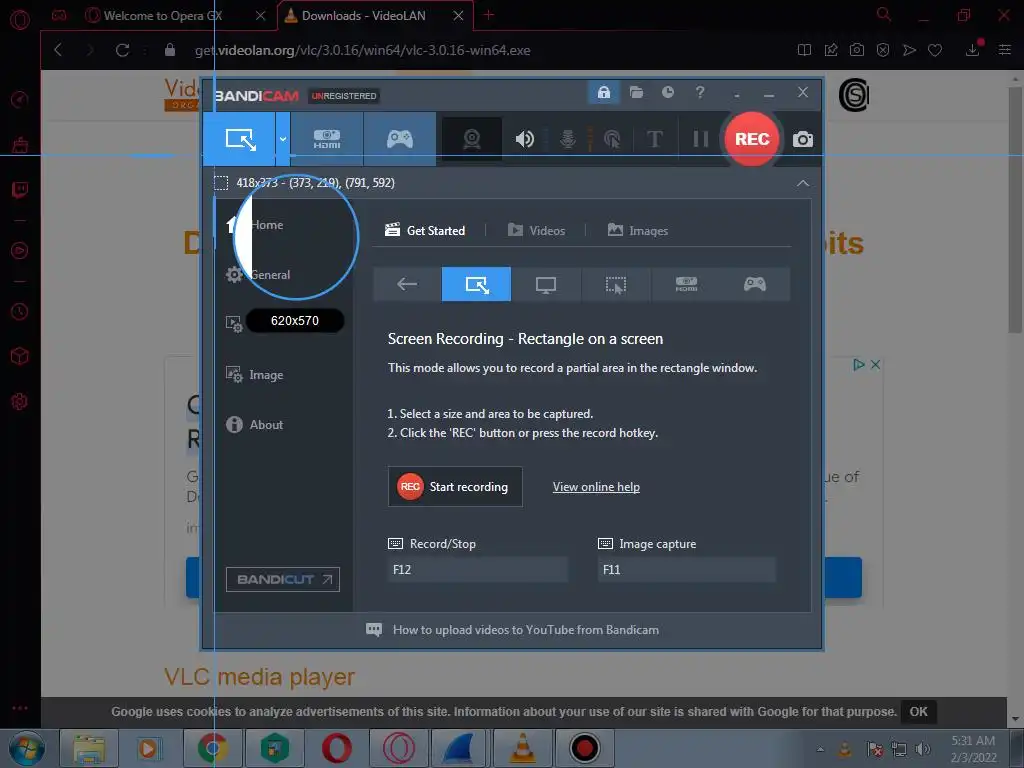Image resolution: width=1024 pixels, height=768 pixels.
Task: Open General settings in sidebar
Action: coord(259,274)
